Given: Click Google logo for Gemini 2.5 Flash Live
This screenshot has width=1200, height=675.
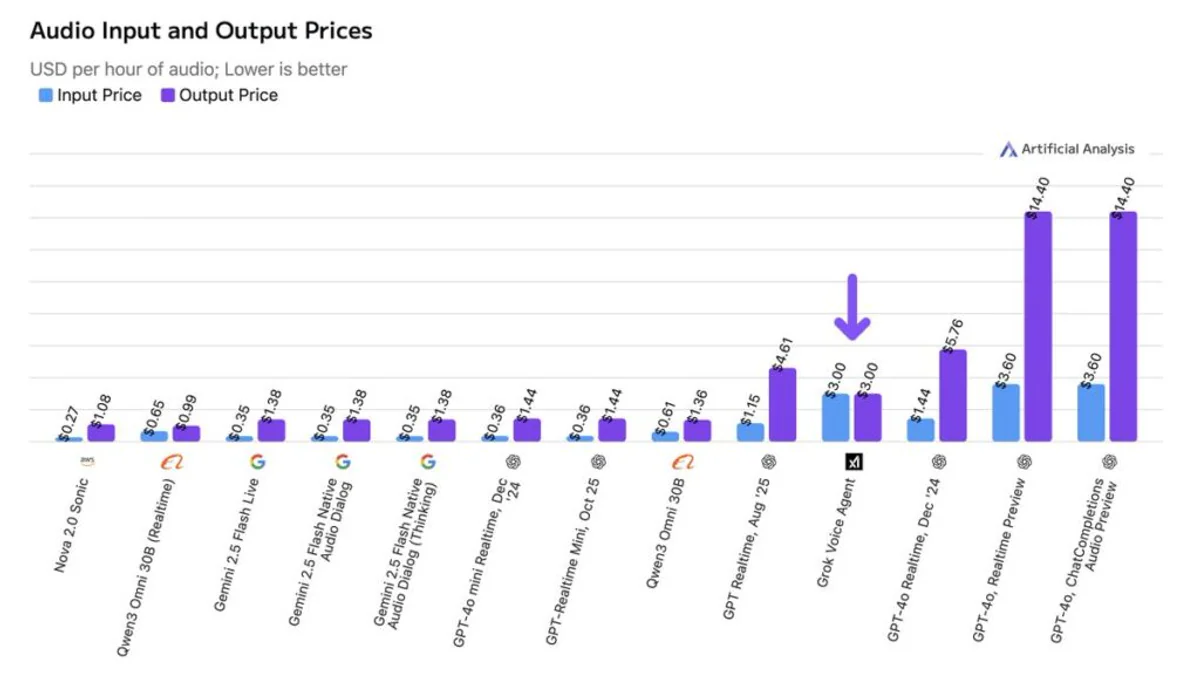Looking at the screenshot, I should [x=257, y=462].
